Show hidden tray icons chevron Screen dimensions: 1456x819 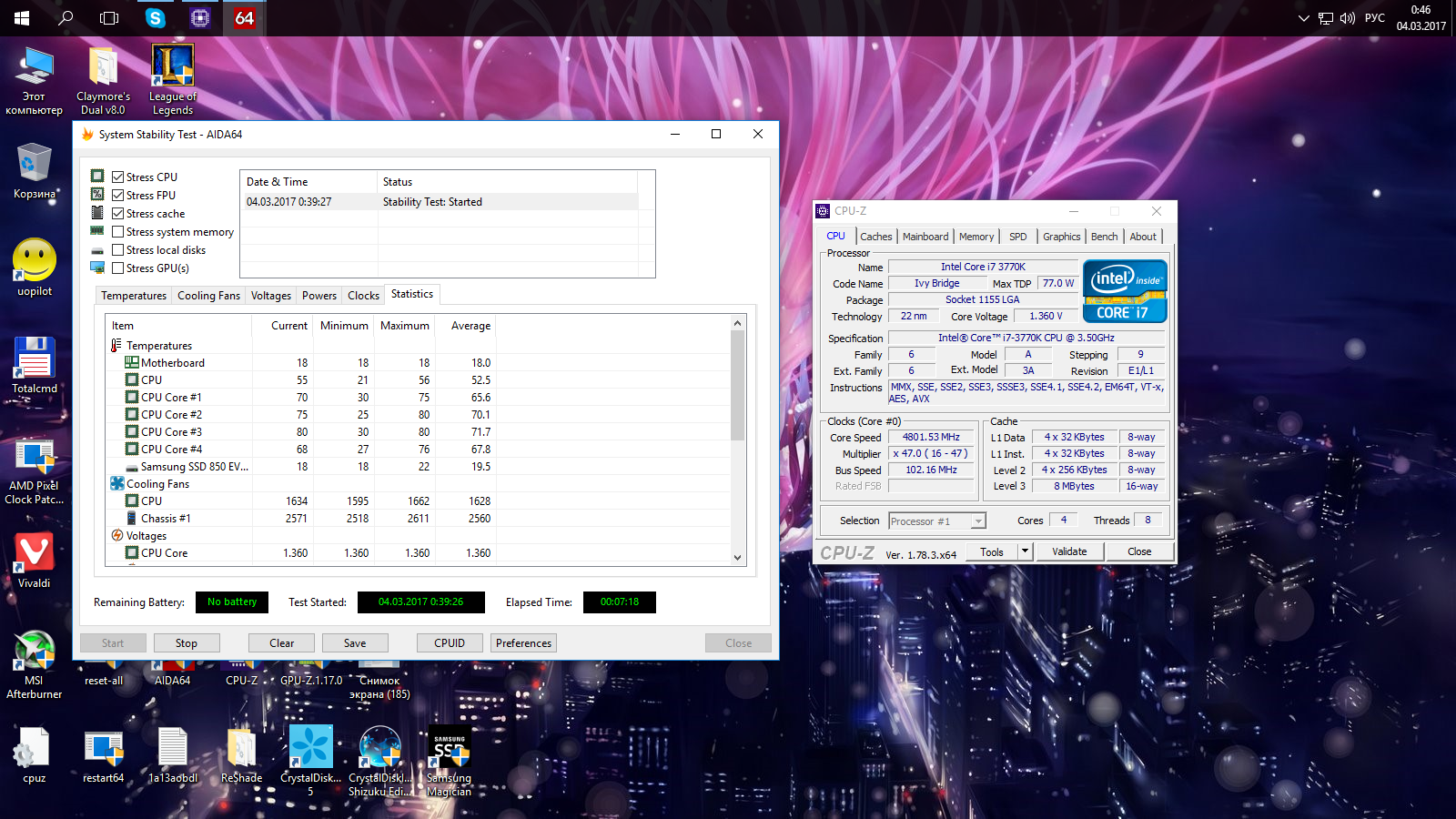click(1303, 18)
